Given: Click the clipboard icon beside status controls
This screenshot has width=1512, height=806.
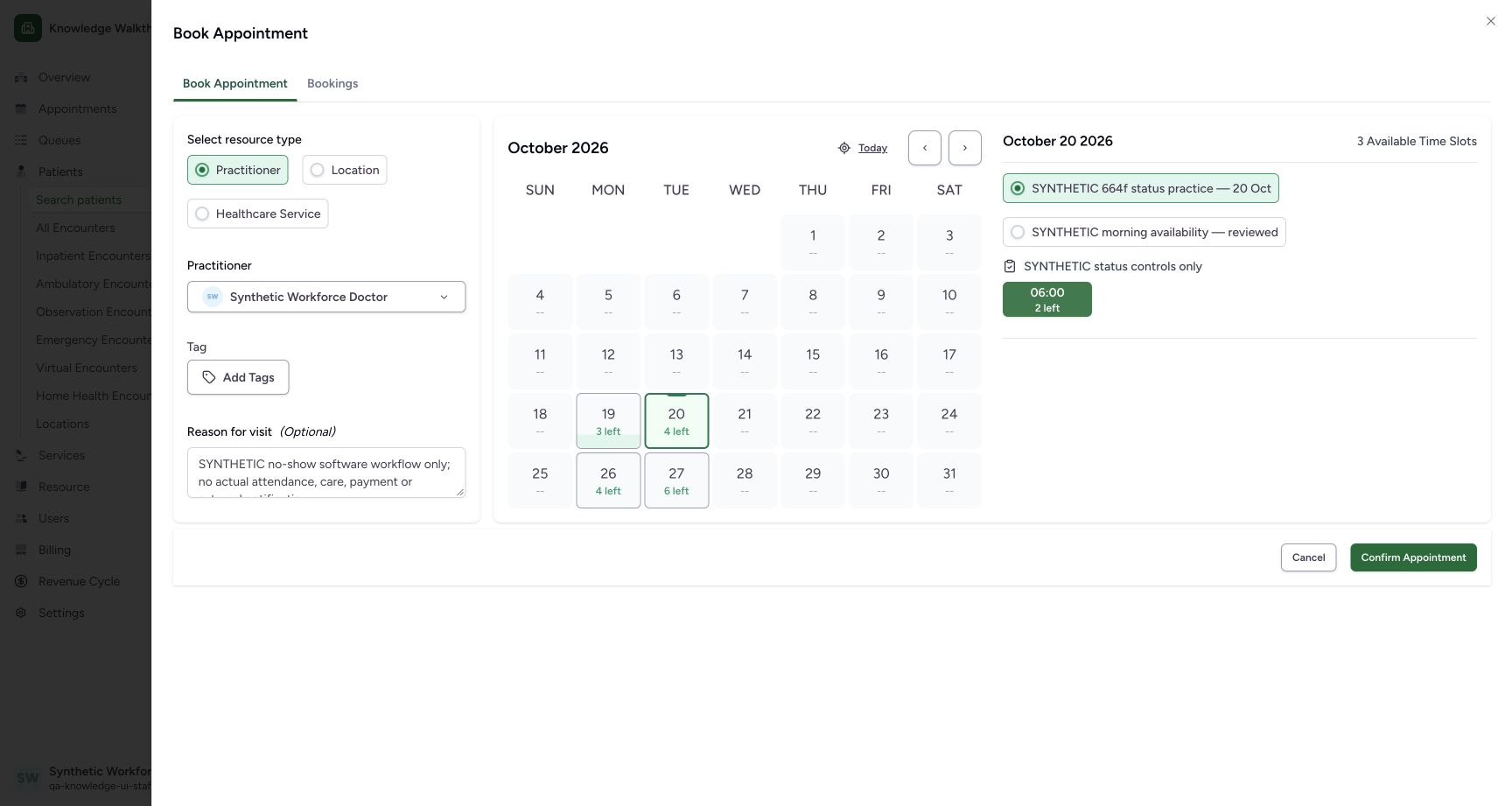Looking at the screenshot, I should 1010,266.
